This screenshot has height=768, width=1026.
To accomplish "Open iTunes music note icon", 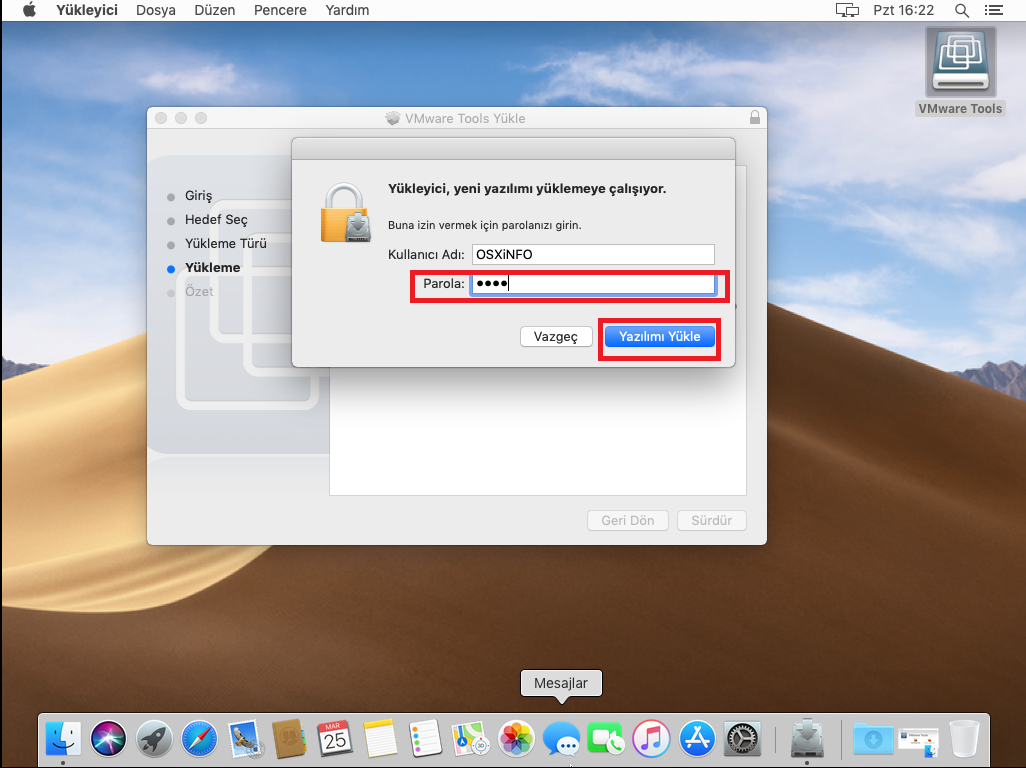I will coord(651,739).
